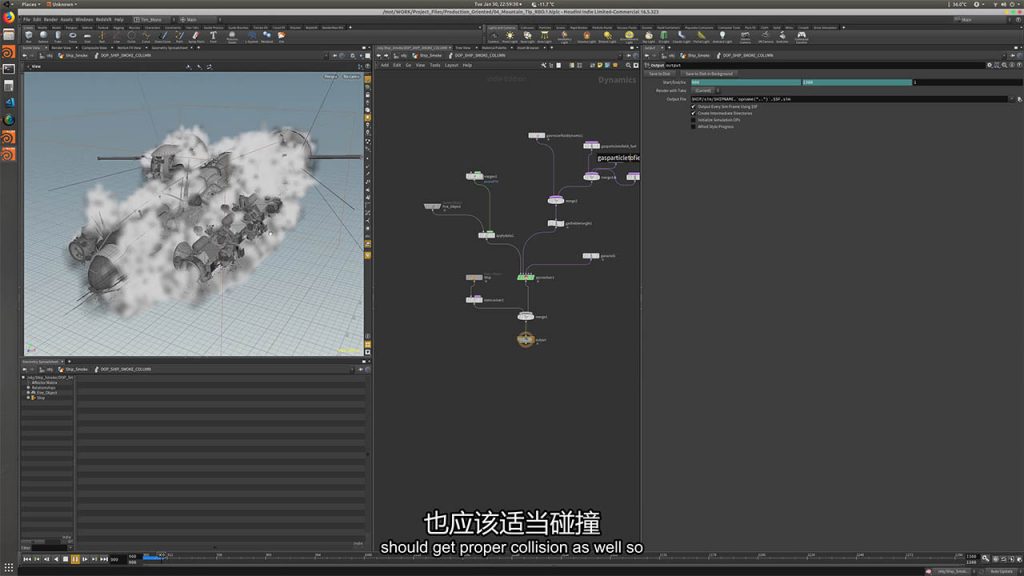Viewport: 1024px width, 576px height.
Task: Add a GI Light from shelf
Action: click(x=664, y=37)
